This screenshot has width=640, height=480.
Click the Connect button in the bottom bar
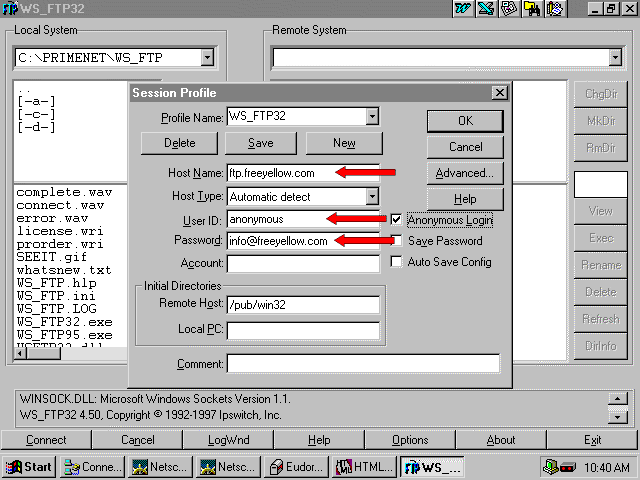click(46, 440)
